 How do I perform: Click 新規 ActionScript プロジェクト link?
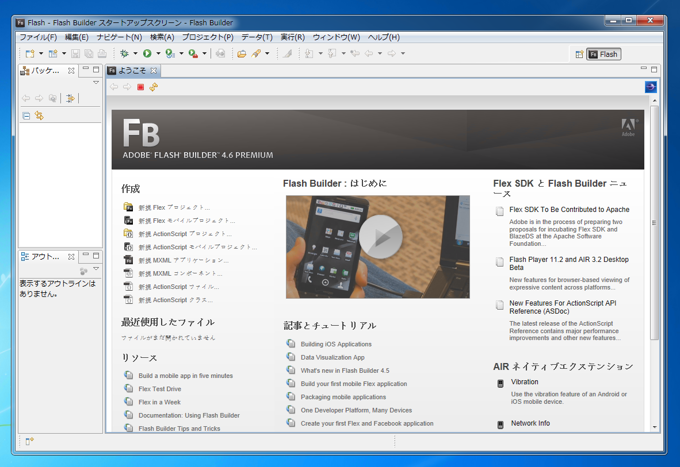185,234
